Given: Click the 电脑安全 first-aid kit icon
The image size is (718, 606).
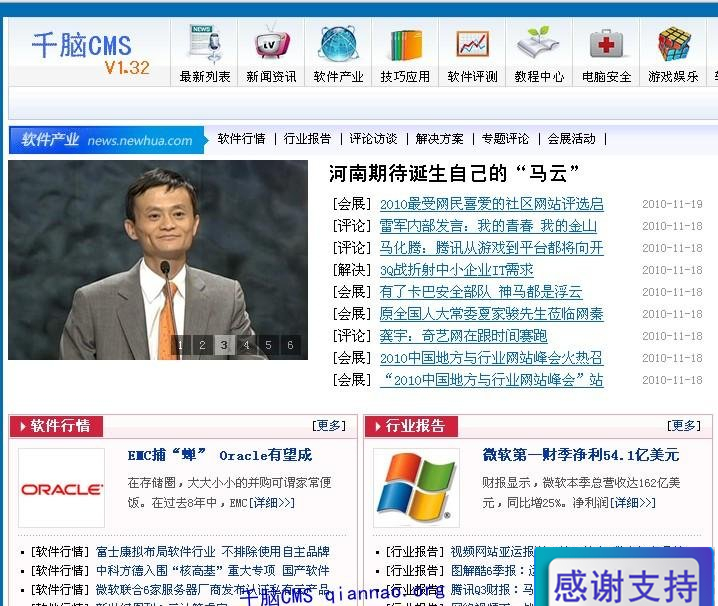Looking at the screenshot, I should point(606,44).
